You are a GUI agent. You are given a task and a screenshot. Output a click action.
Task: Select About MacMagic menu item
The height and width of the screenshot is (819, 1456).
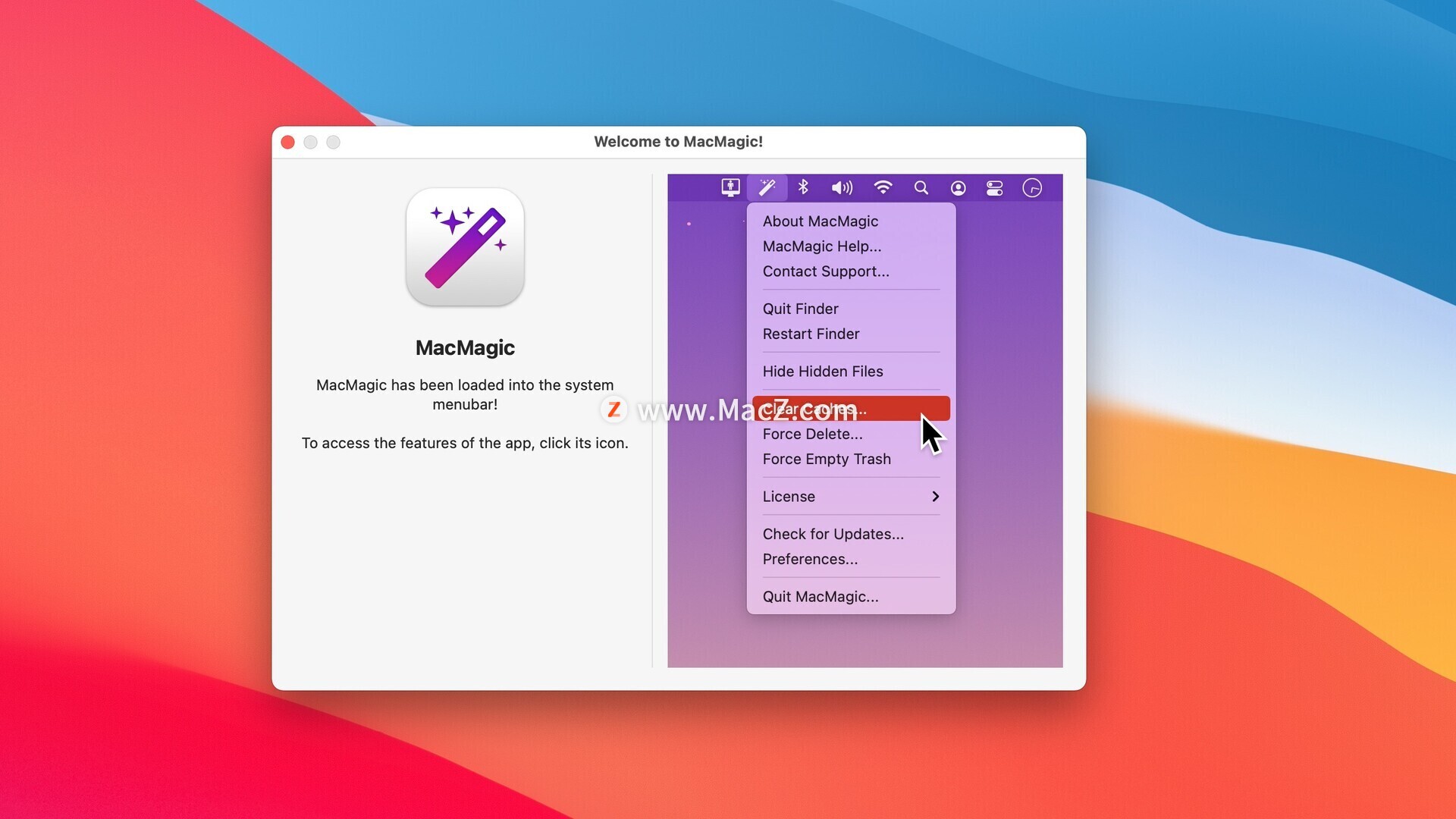pyautogui.click(x=851, y=221)
